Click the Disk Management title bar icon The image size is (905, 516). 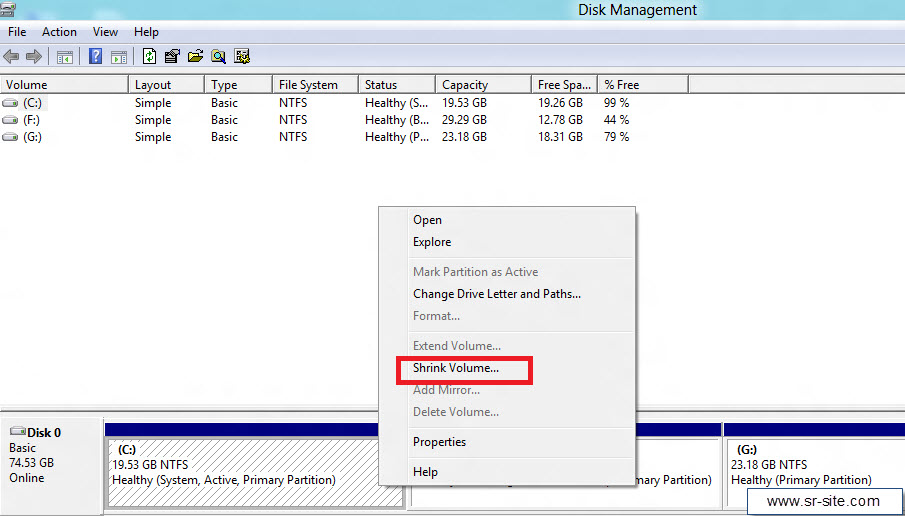pos(7,9)
